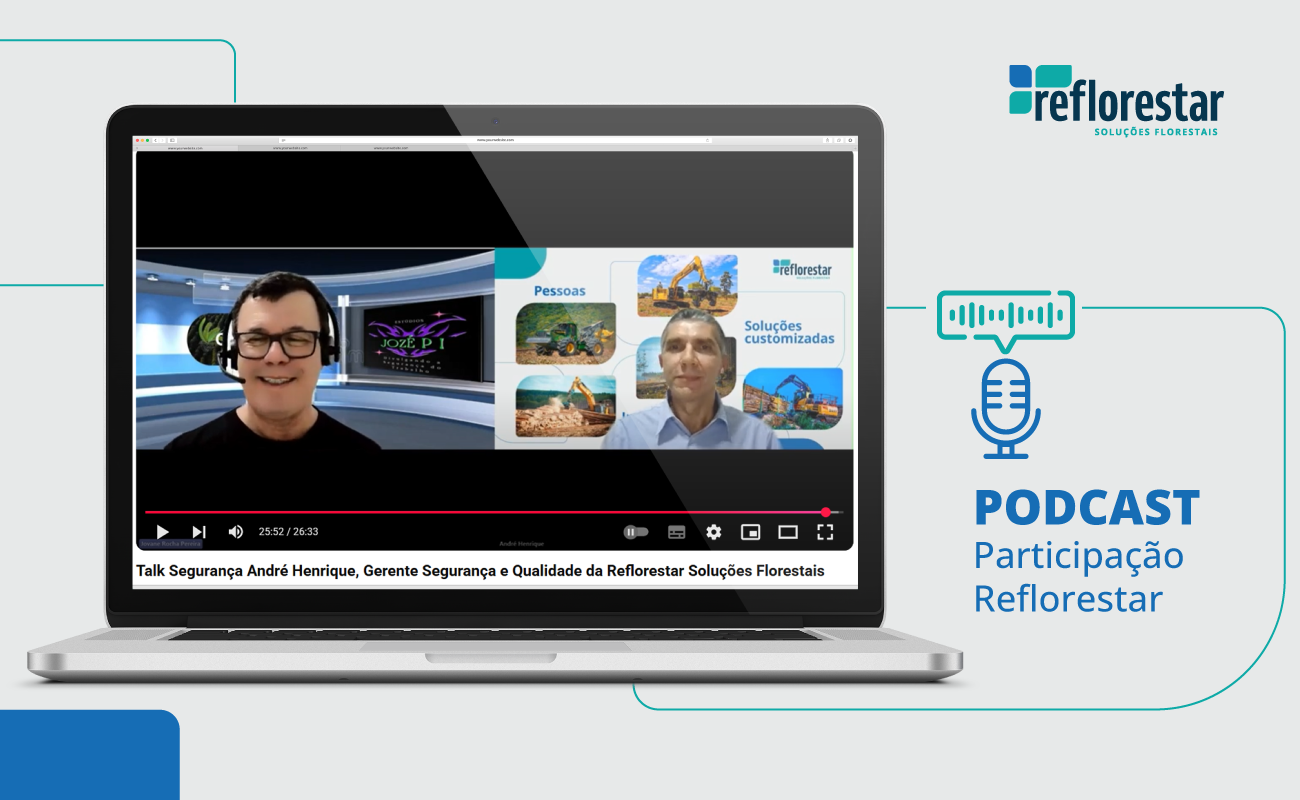The width and height of the screenshot is (1300, 800).
Task: Click the 25:52 / 26:33 time display
Action: [x=288, y=532]
